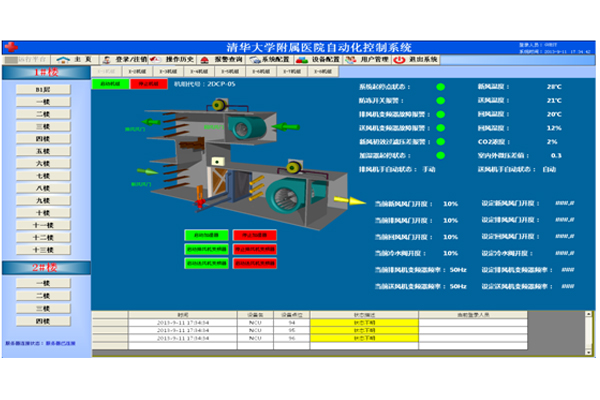Select the X-4机组 tab
The width and height of the screenshot is (600, 400).
(x=199, y=72)
